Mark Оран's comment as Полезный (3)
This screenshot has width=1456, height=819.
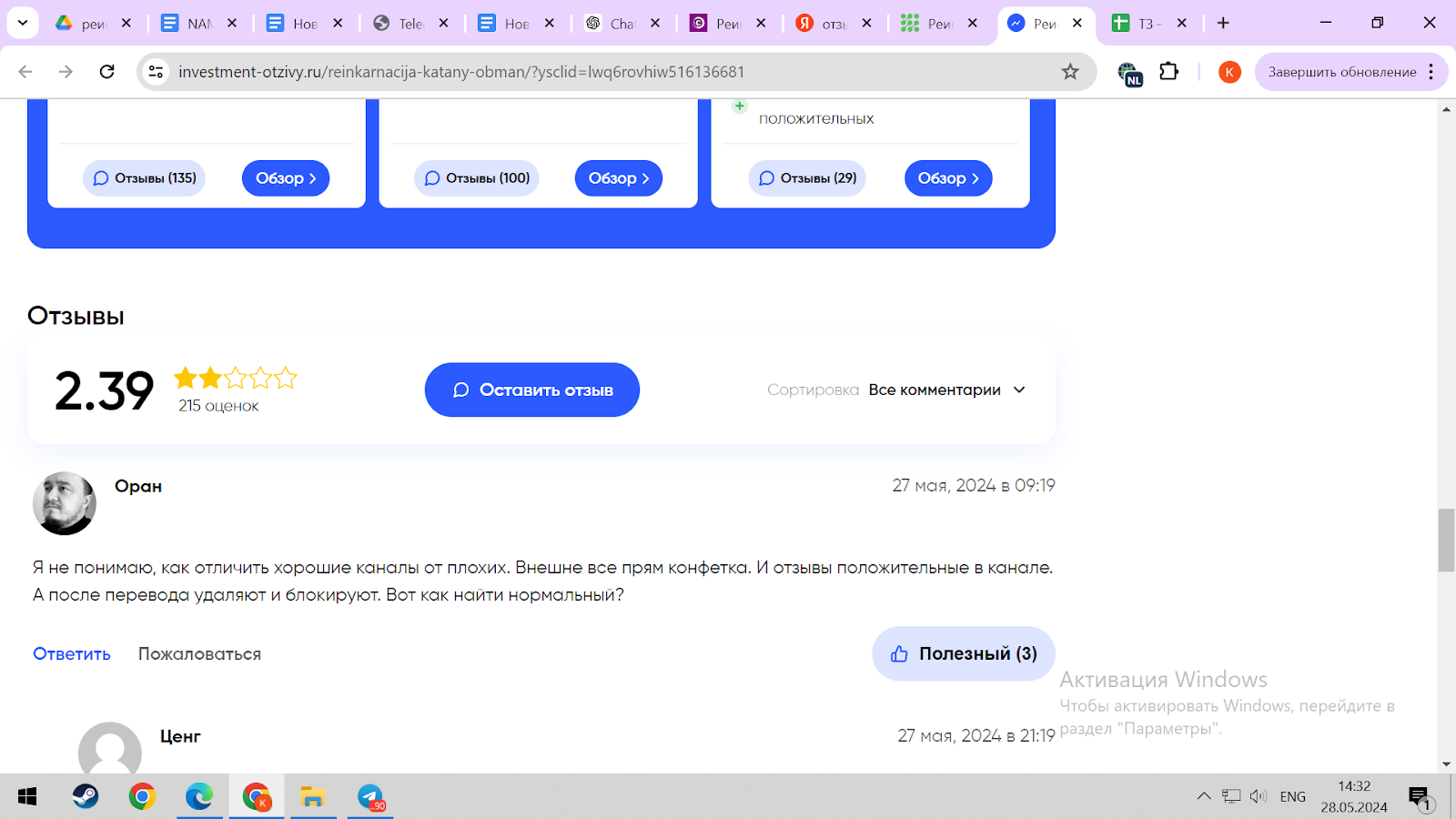[x=964, y=653]
